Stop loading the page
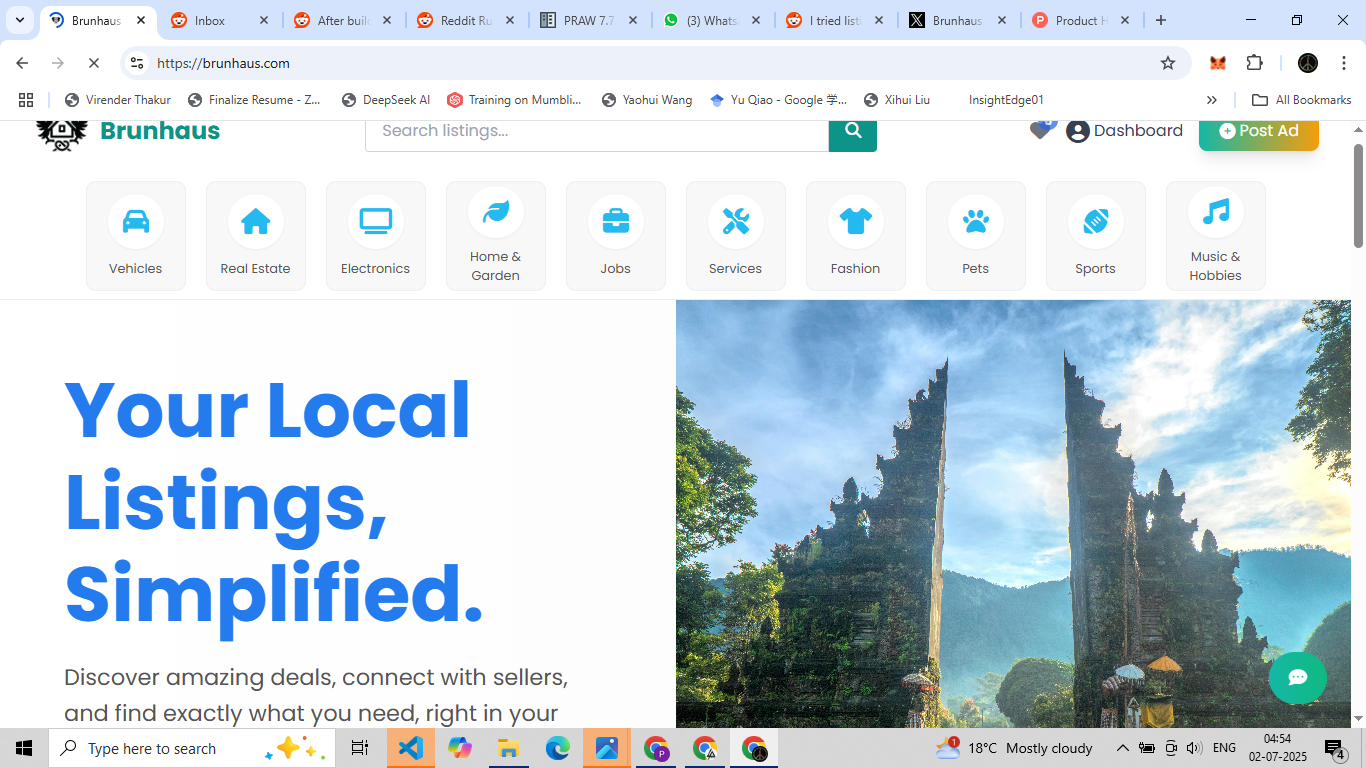This screenshot has width=1366, height=768. (93, 63)
